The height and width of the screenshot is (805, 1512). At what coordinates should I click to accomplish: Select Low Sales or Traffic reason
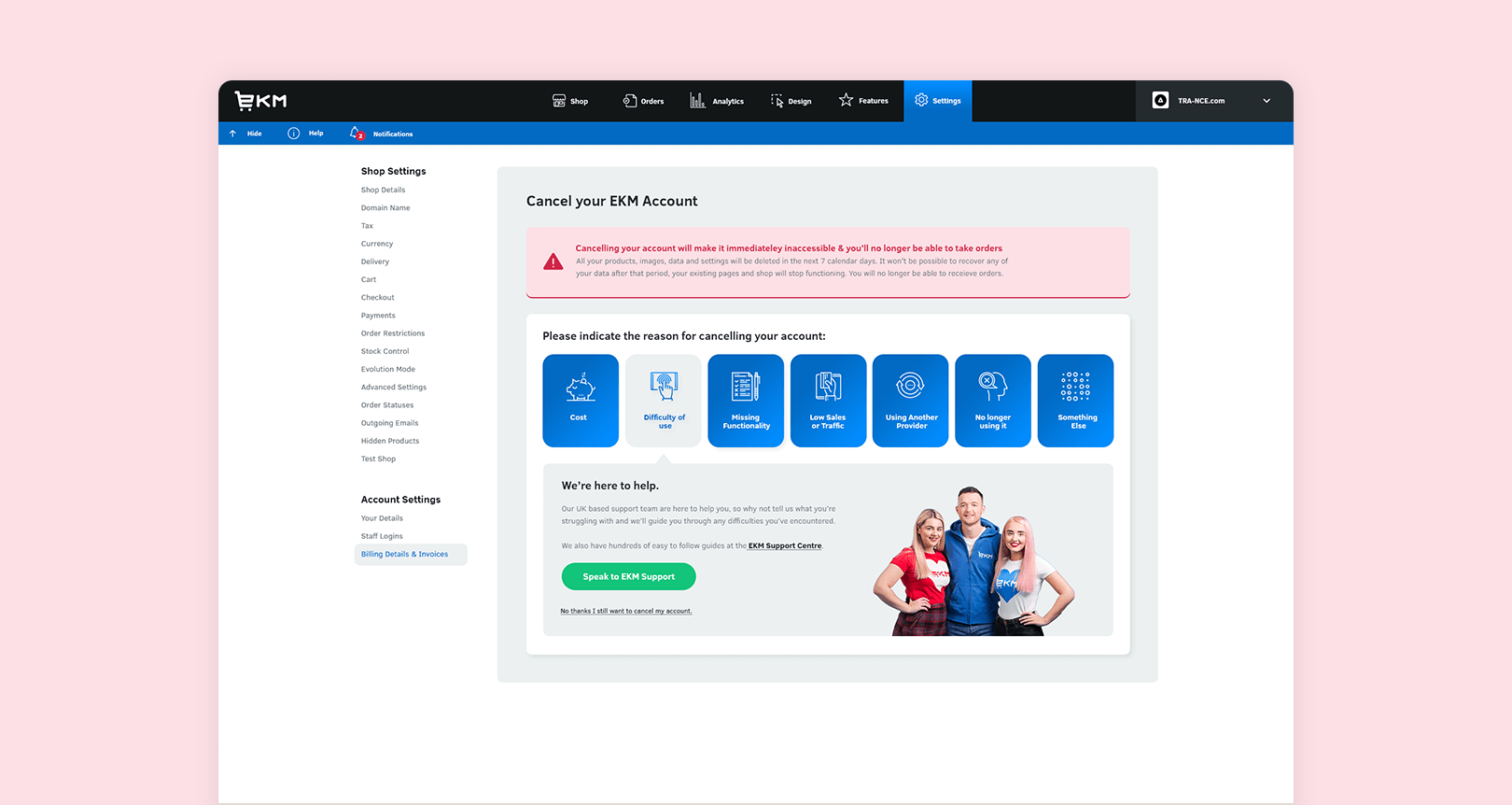[x=828, y=401]
